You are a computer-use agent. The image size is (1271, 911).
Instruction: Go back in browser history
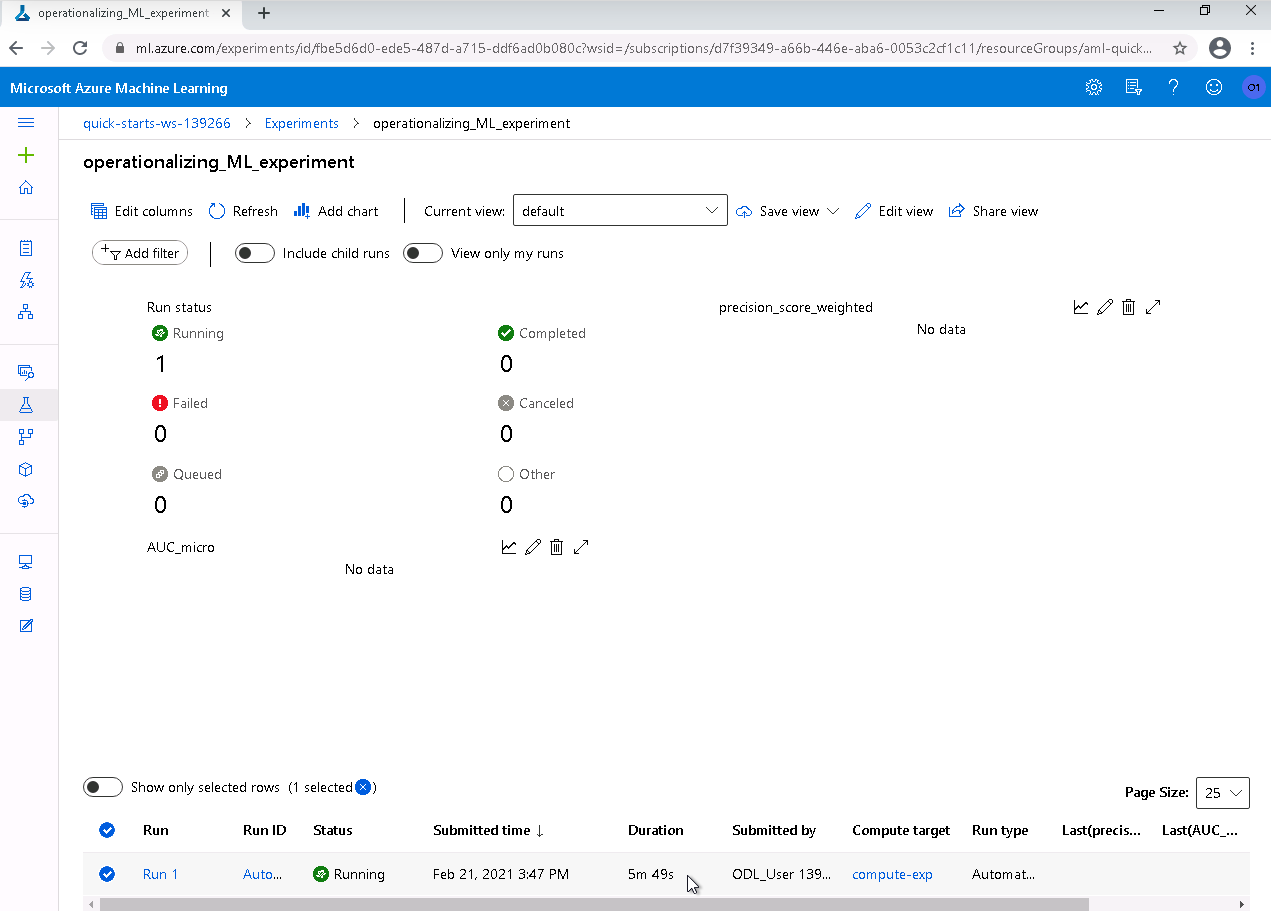click(17, 48)
